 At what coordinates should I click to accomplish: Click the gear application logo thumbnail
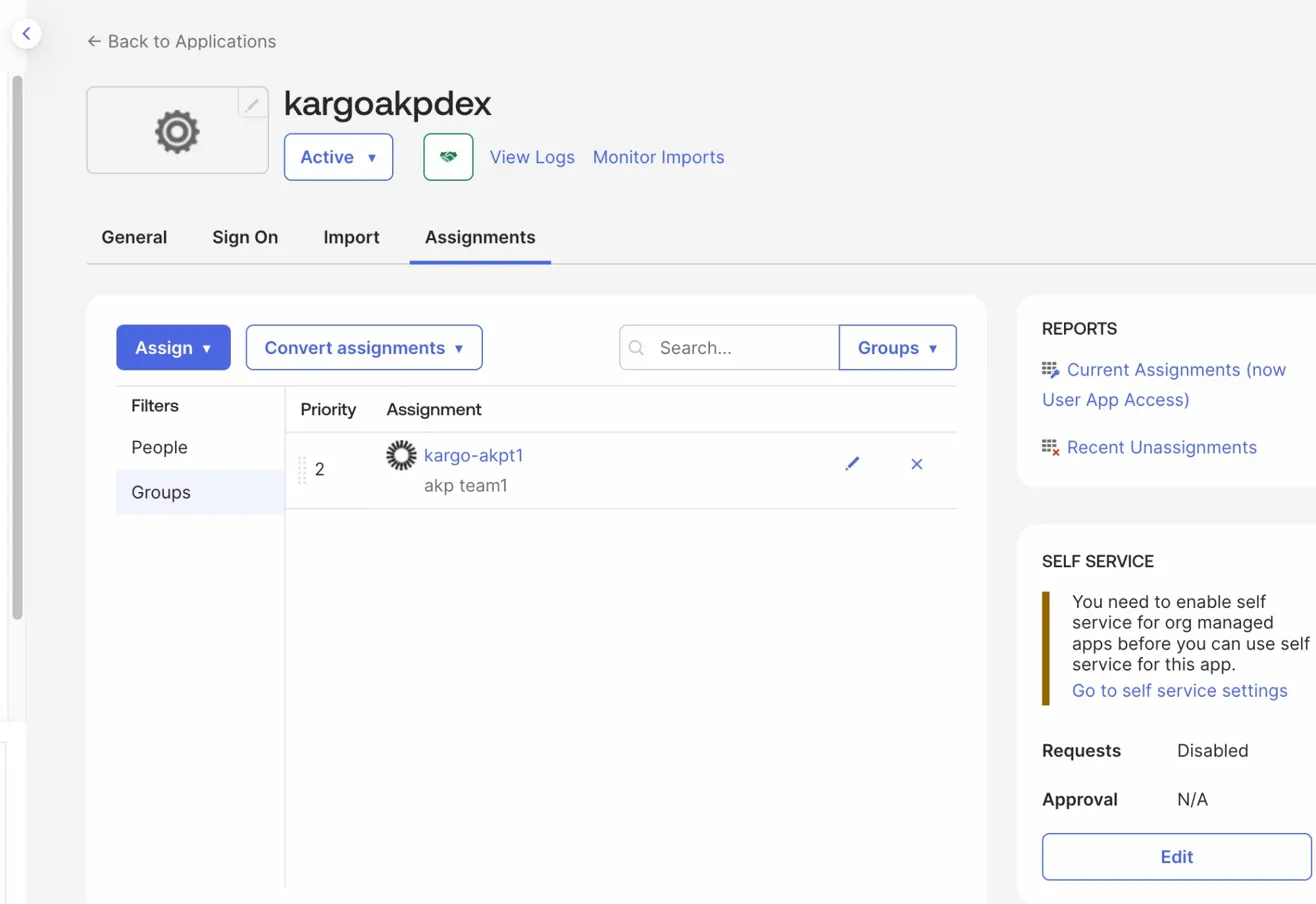point(177,130)
